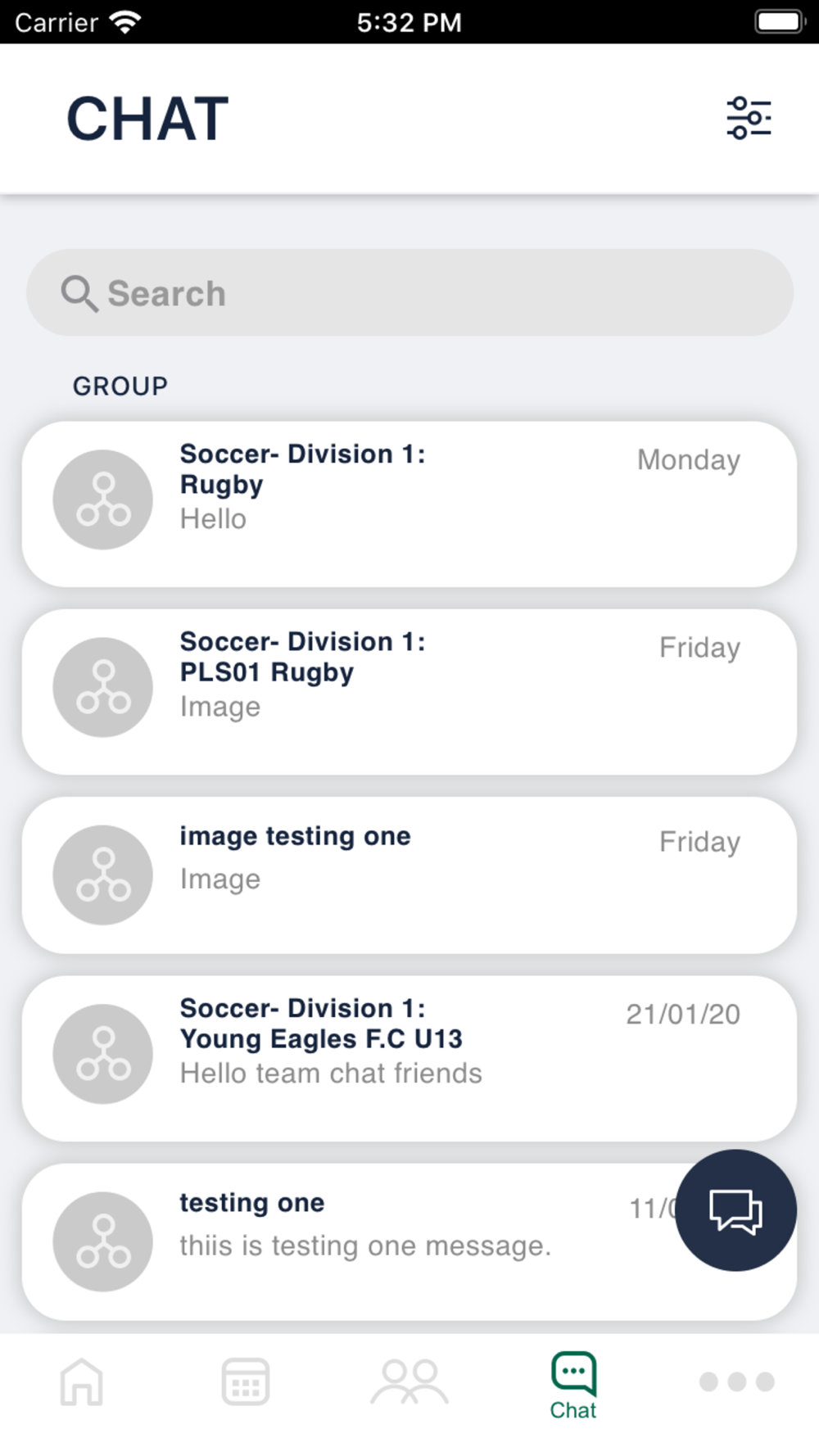Tap avatar of testing one group

[x=103, y=1241]
